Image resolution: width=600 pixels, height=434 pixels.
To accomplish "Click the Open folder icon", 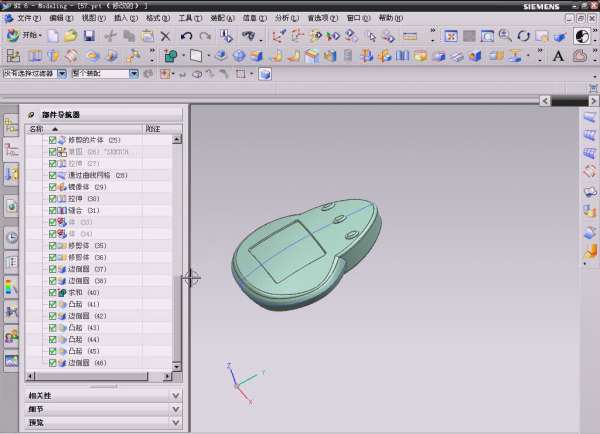I will (x=72, y=36).
